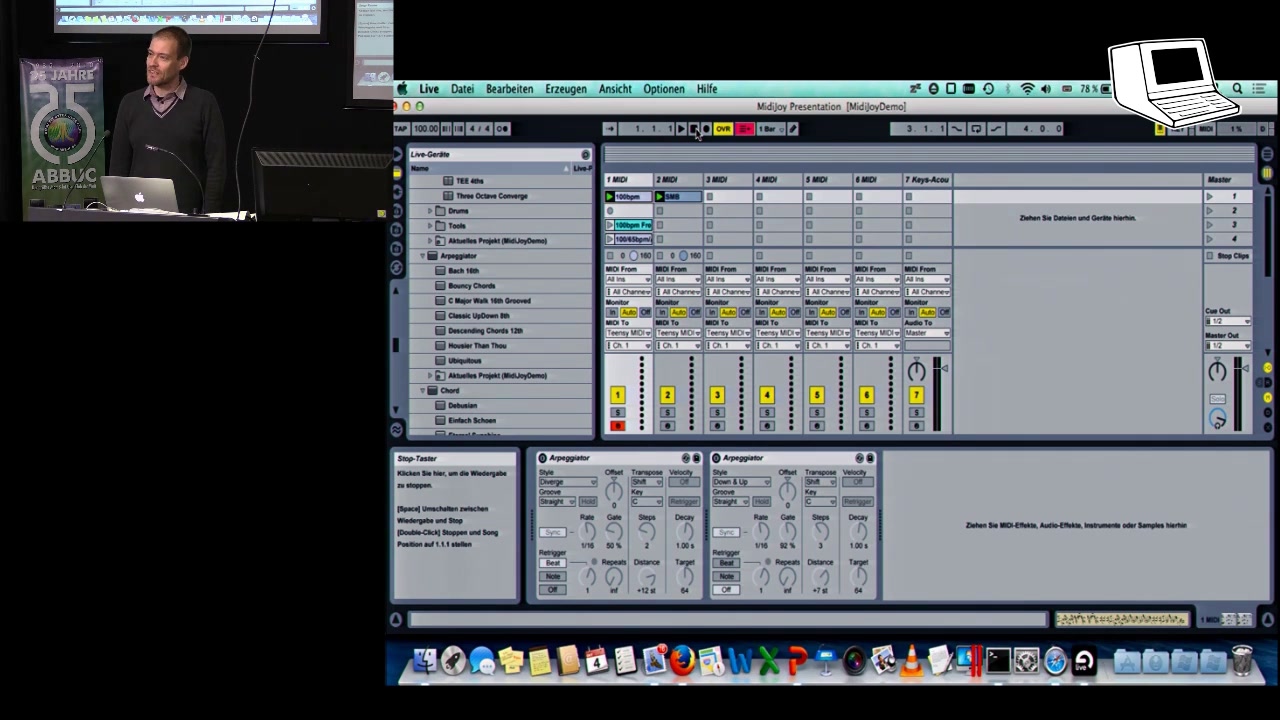This screenshot has height=720, width=1280.
Task: Open the 1 Bar quantization dropdown
Action: [x=771, y=129]
